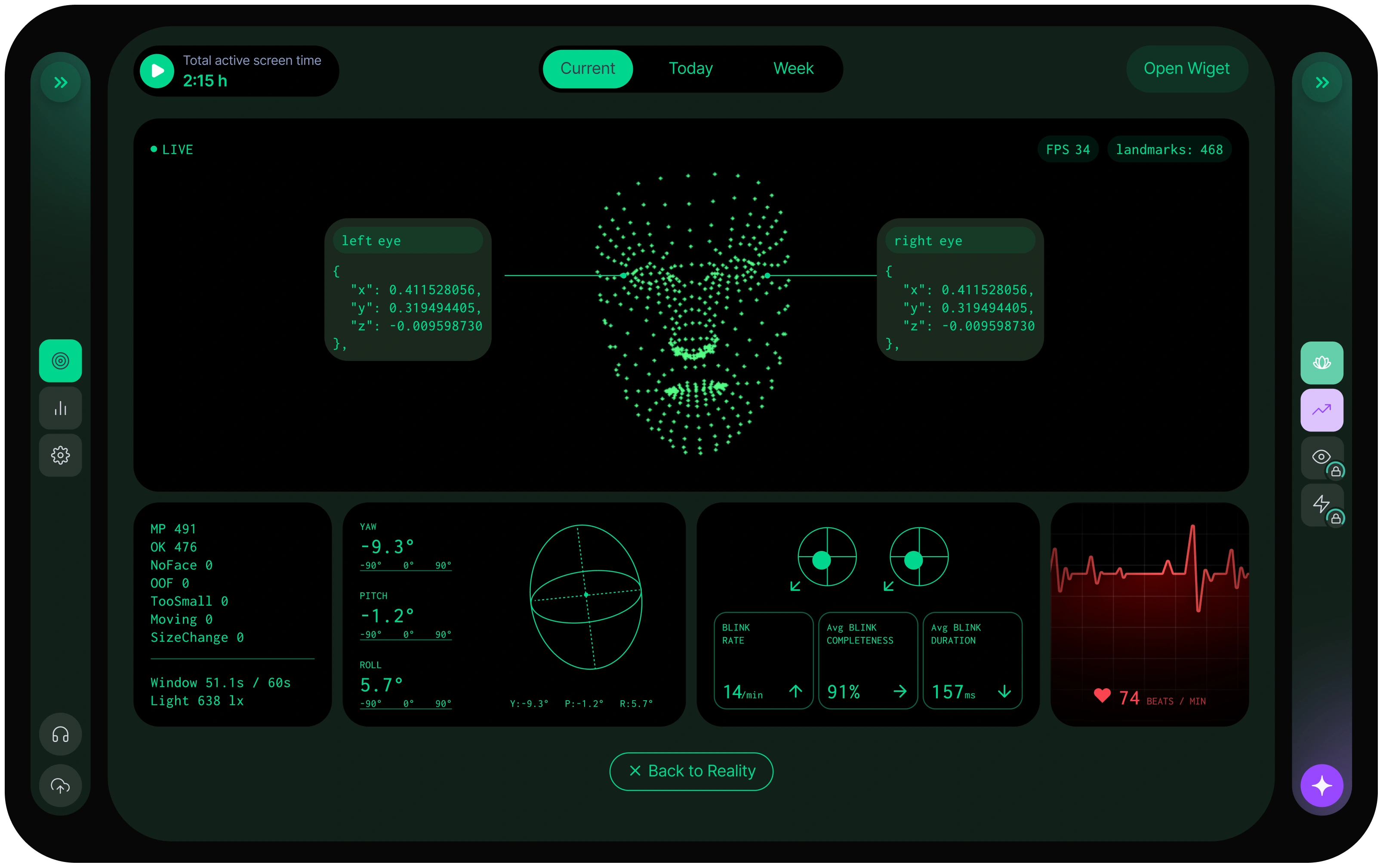Click the locked eye icon

click(x=1321, y=458)
